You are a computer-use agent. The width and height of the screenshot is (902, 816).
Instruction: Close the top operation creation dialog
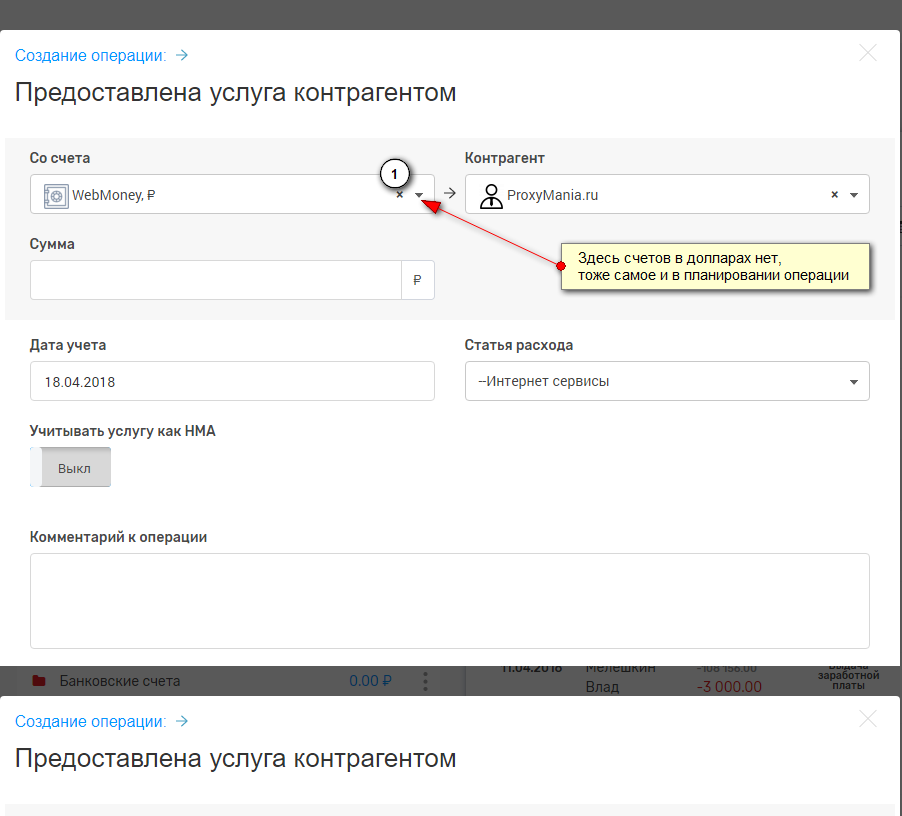point(868,54)
